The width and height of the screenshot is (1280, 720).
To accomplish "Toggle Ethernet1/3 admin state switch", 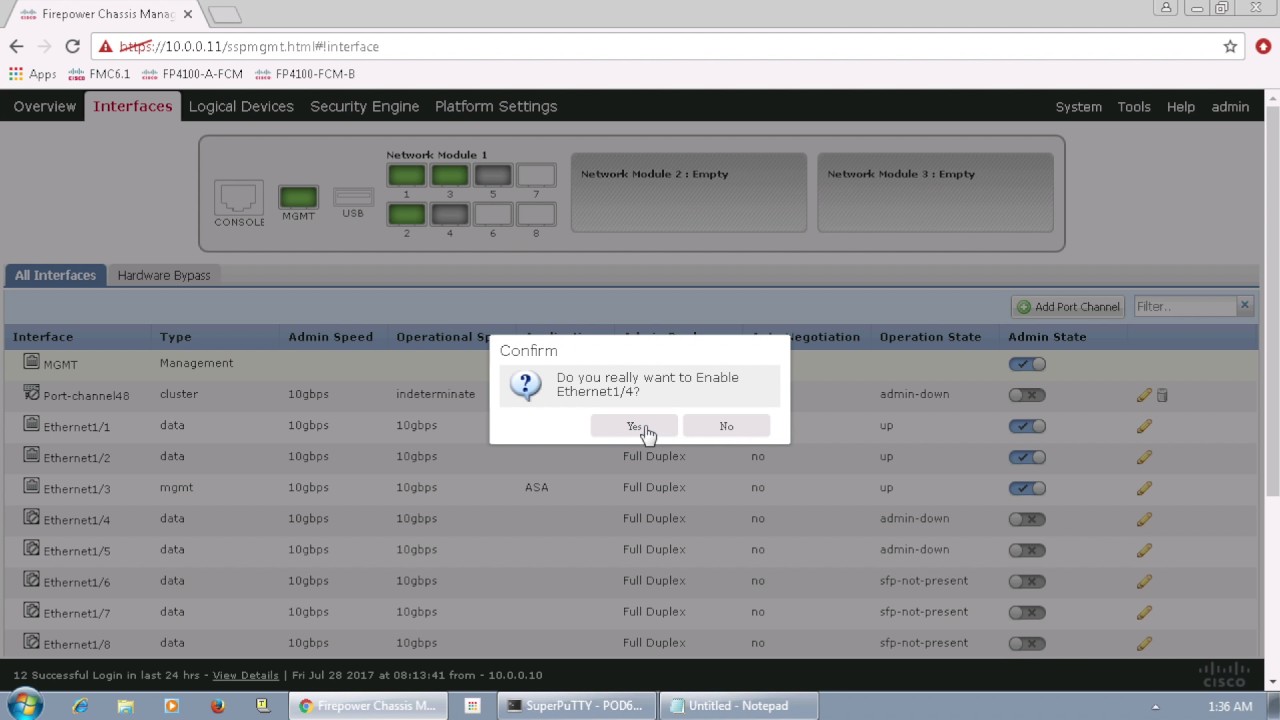I will pos(1027,488).
